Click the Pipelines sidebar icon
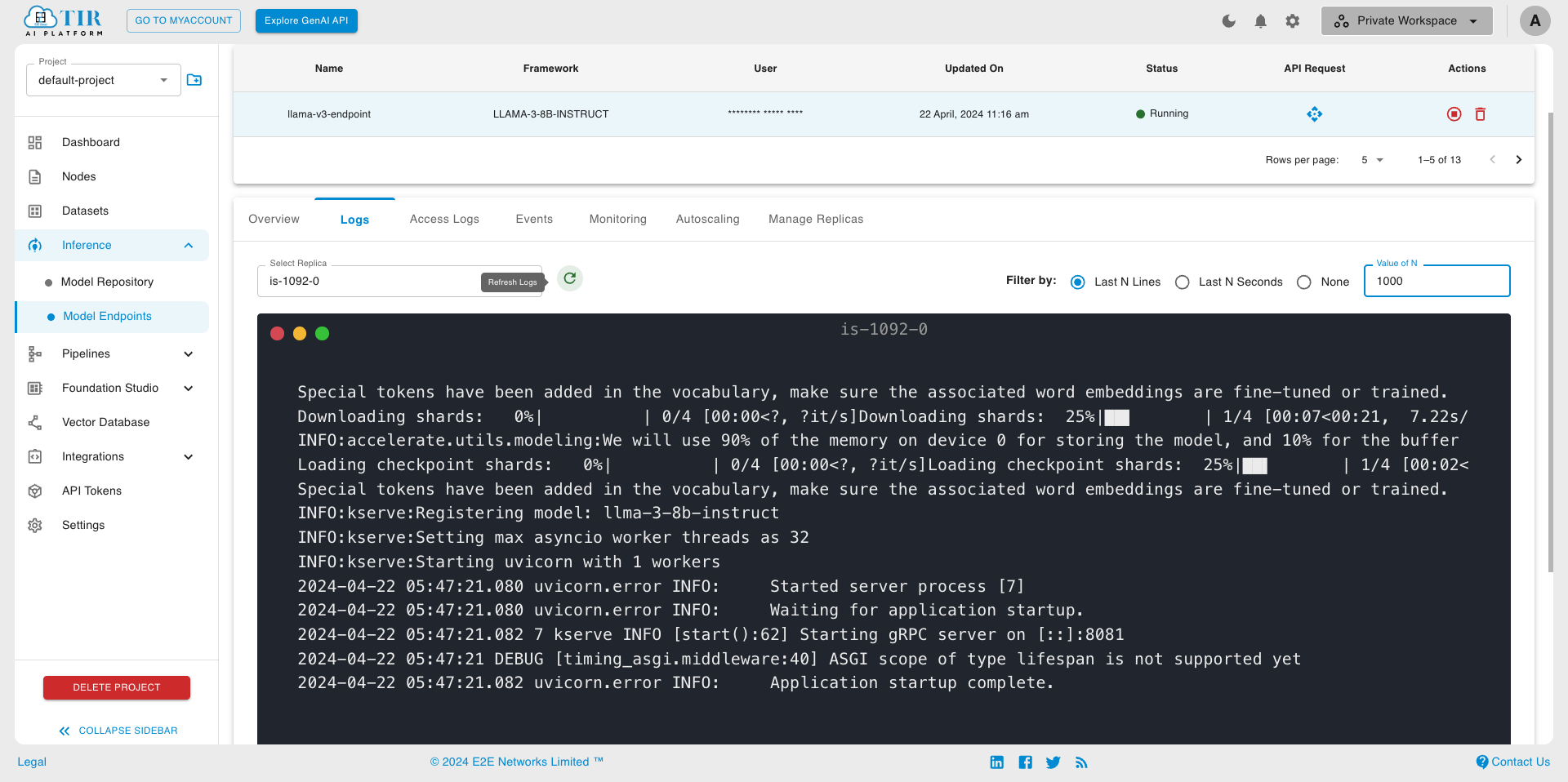The height and width of the screenshot is (782, 1568). pos(35,353)
